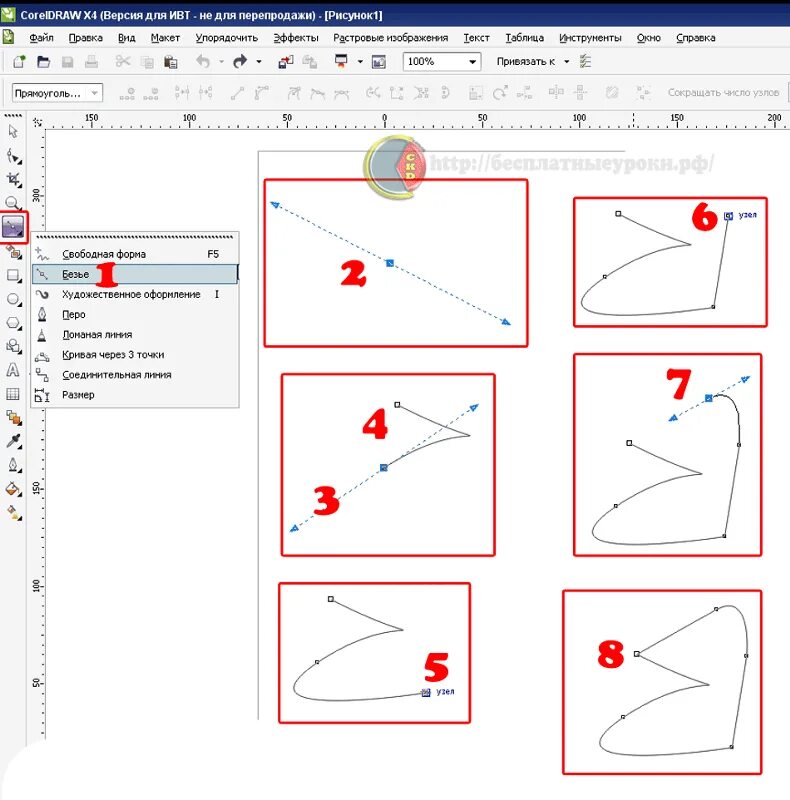Screen dimensions: 790x800
Task: Open the Вид menu
Action: point(127,38)
